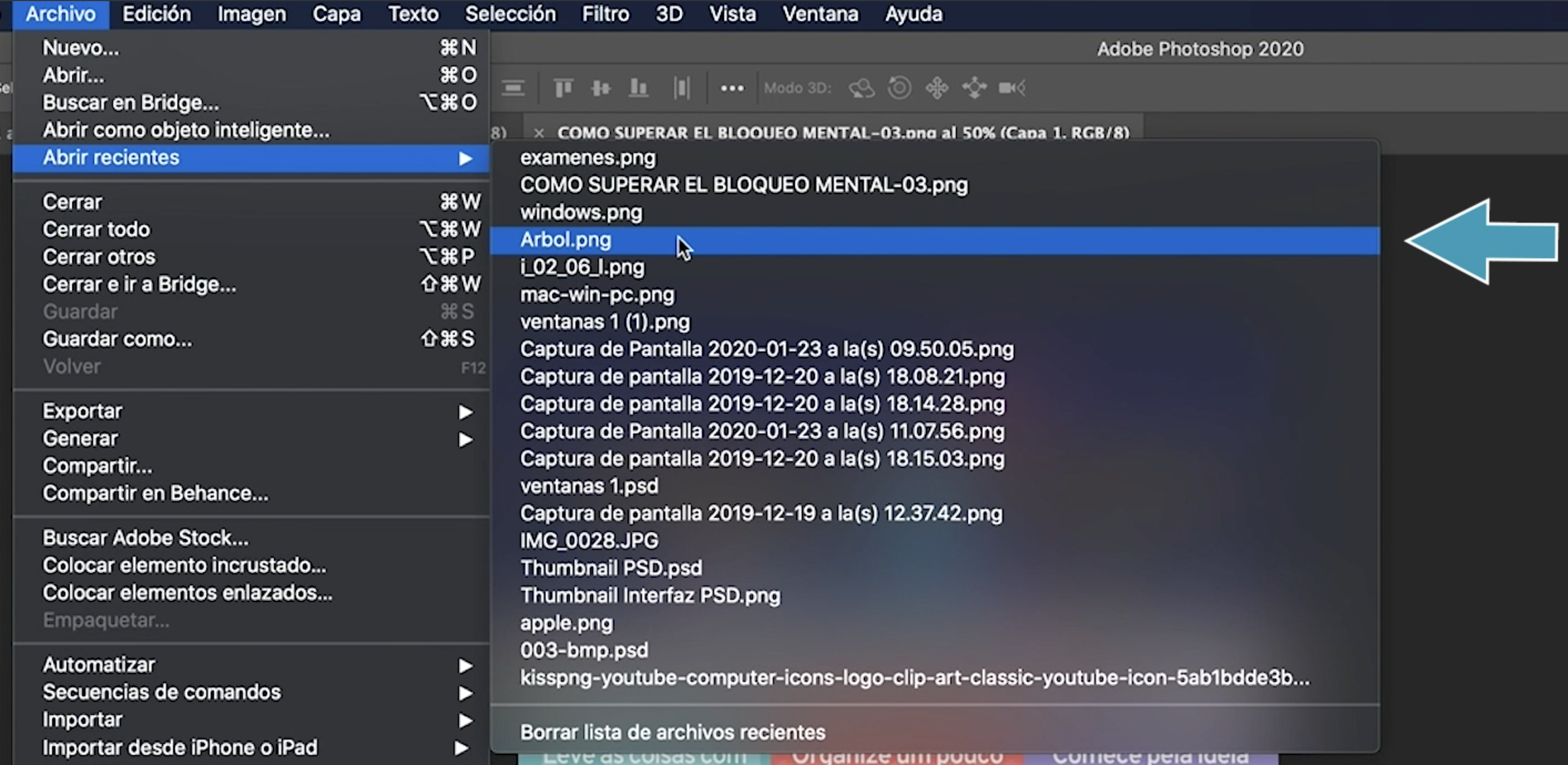Viewport: 1568px width, 765px height.
Task: Open recent kisspng-youtube-computer-icons file
Action: [x=934, y=678]
